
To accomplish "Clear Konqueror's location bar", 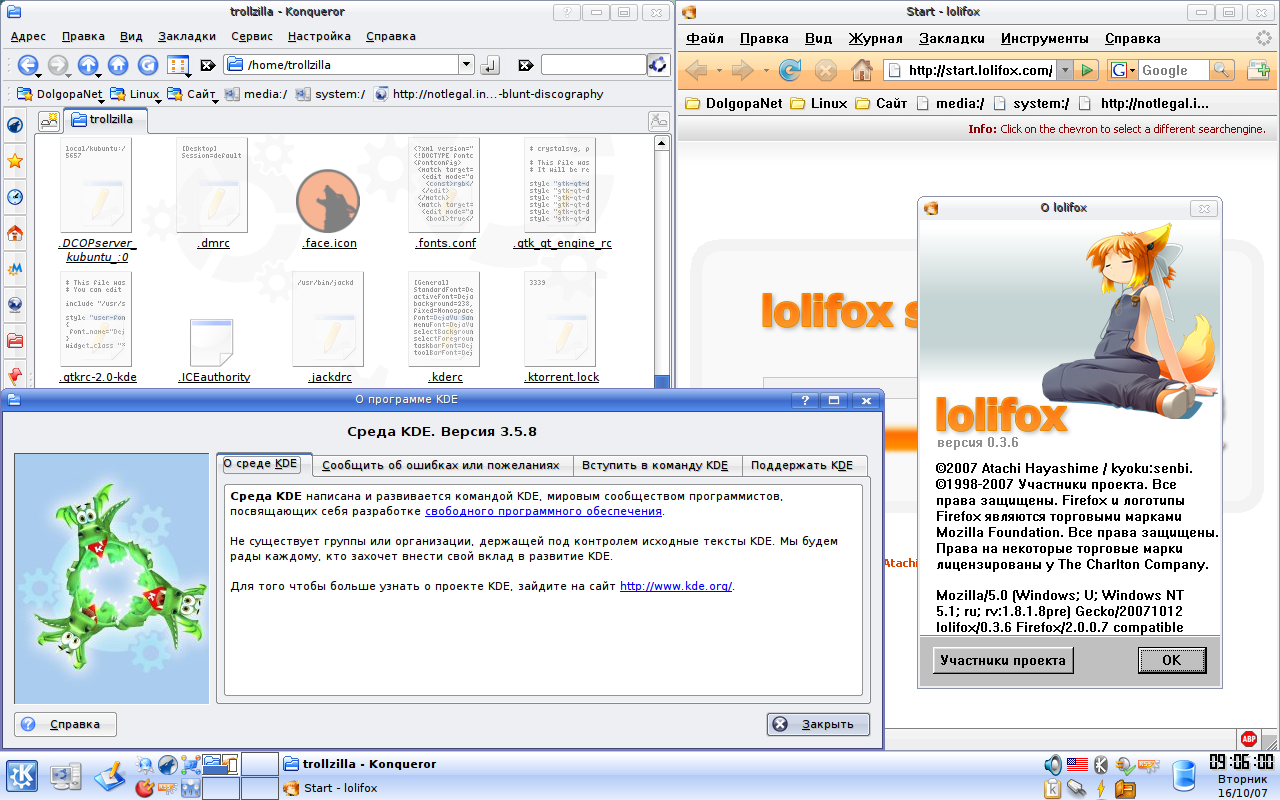I will pyautogui.click(x=207, y=66).
